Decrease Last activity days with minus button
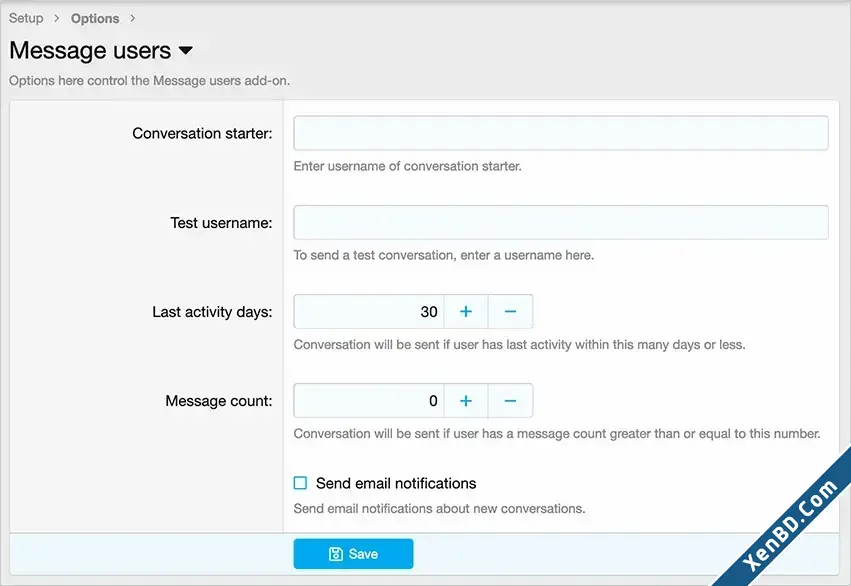 click(510, 311)
